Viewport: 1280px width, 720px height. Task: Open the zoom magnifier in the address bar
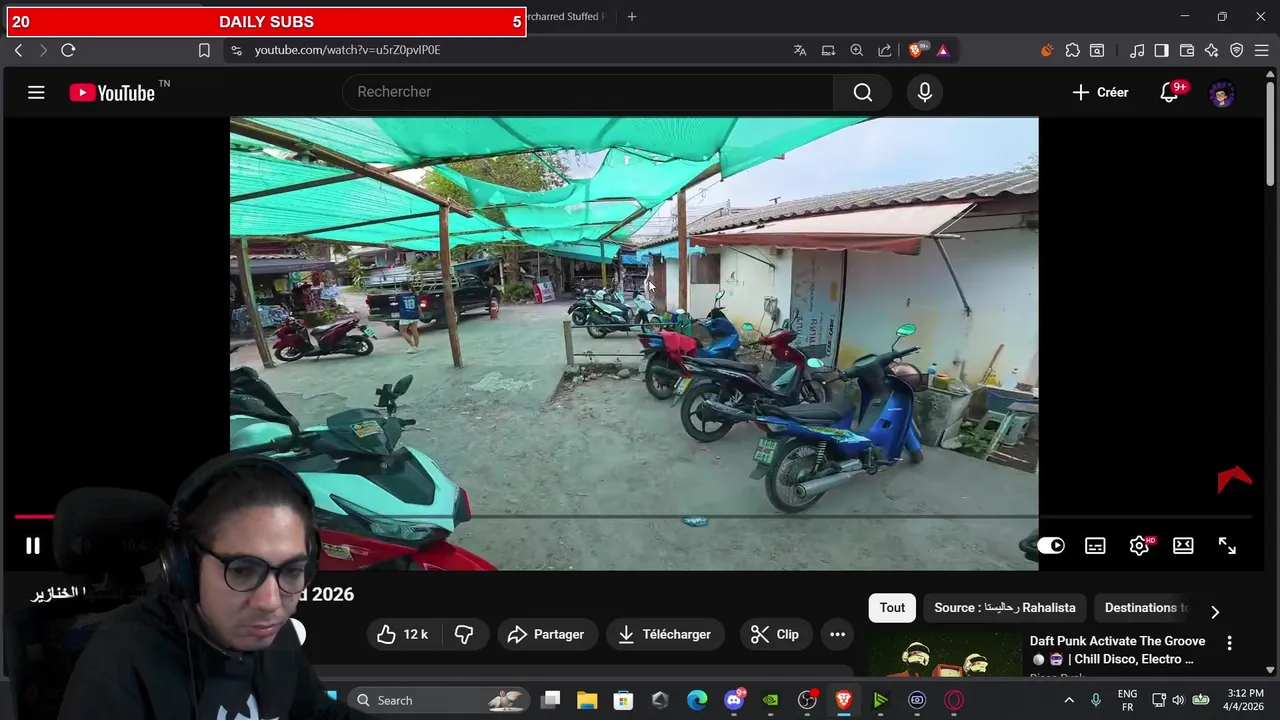click(856, 50)
